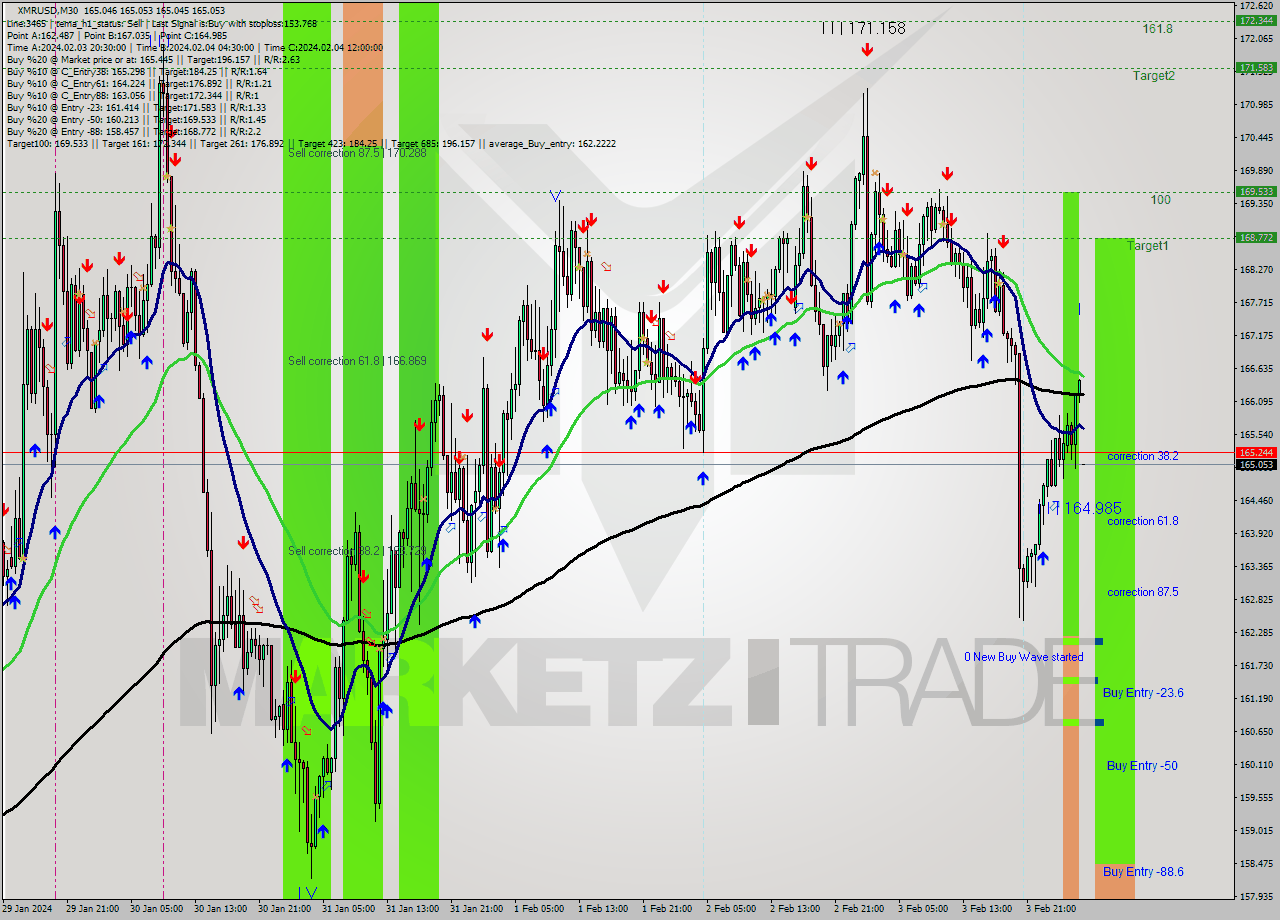The height and width of the screenshot is (920, 1280).
Task: Click the '30 Jan 05:00' time label
Action: tap(156, 909)
